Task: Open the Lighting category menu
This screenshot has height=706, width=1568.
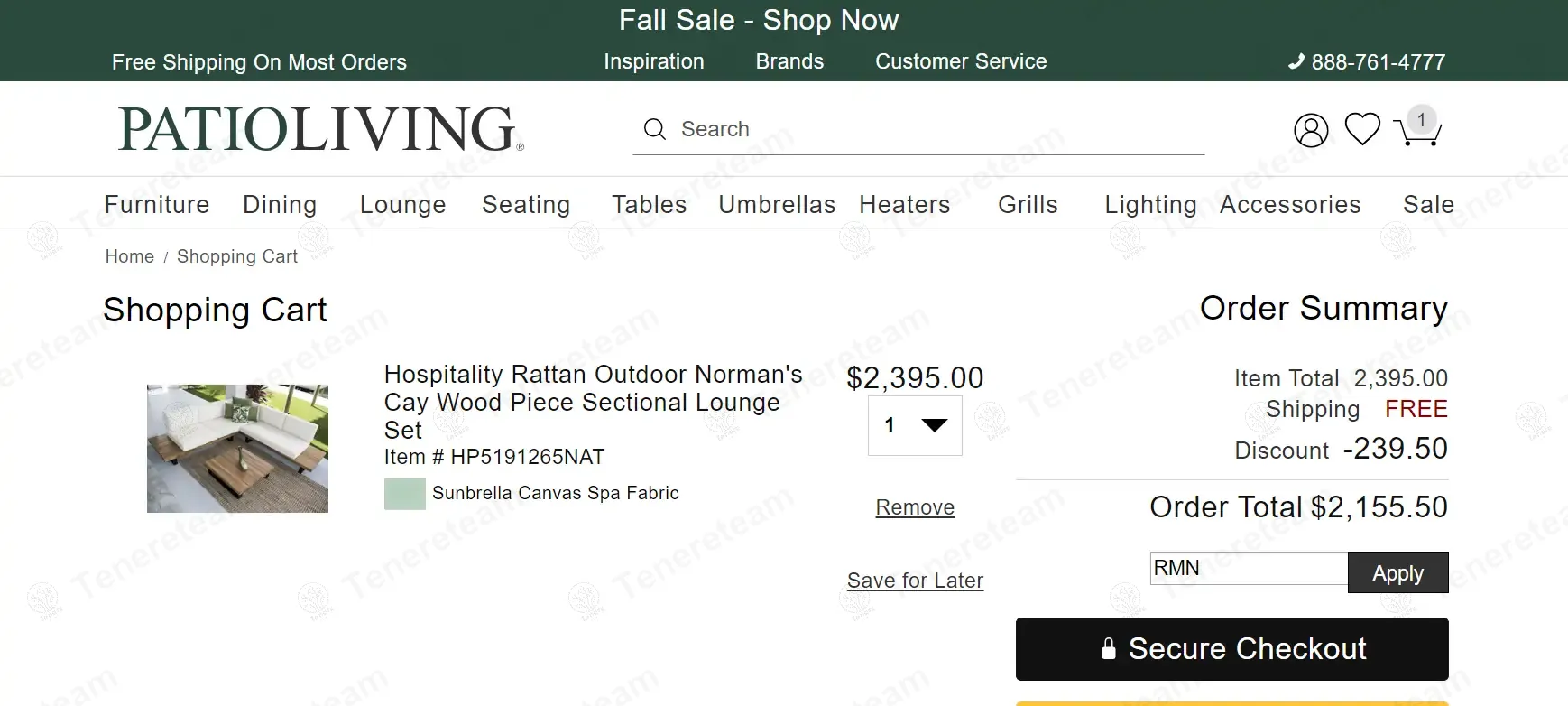Action: tap(1150, 205)
